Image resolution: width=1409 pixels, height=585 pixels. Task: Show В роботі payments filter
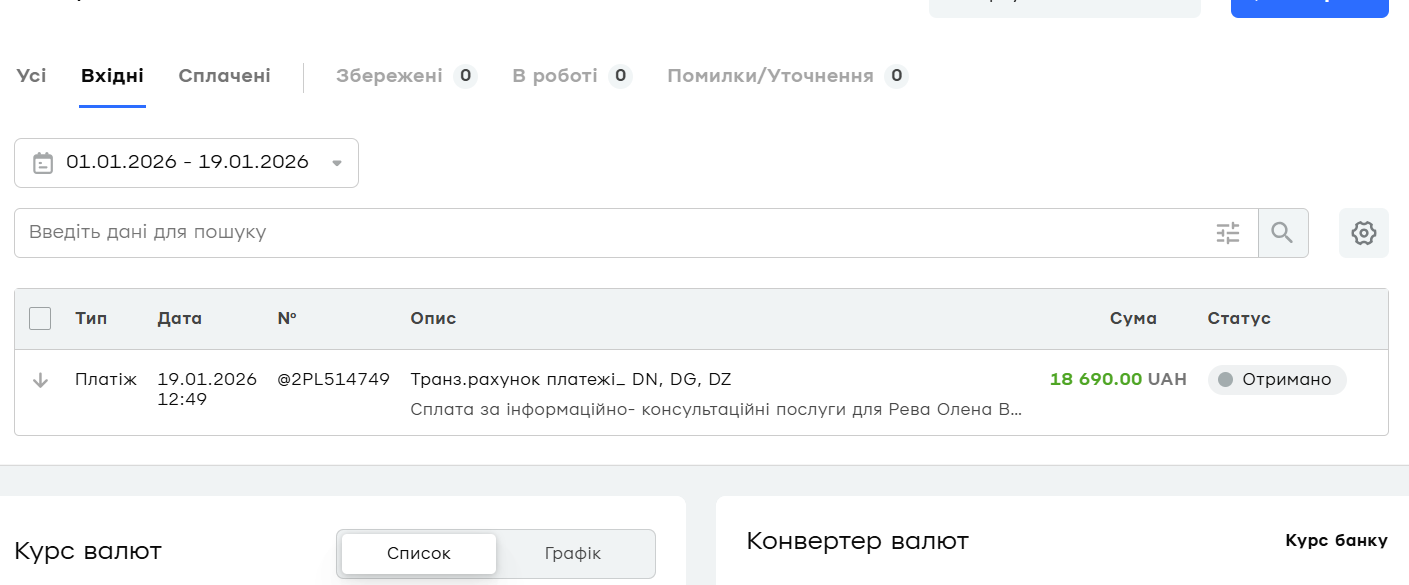[x=555, y=76]
